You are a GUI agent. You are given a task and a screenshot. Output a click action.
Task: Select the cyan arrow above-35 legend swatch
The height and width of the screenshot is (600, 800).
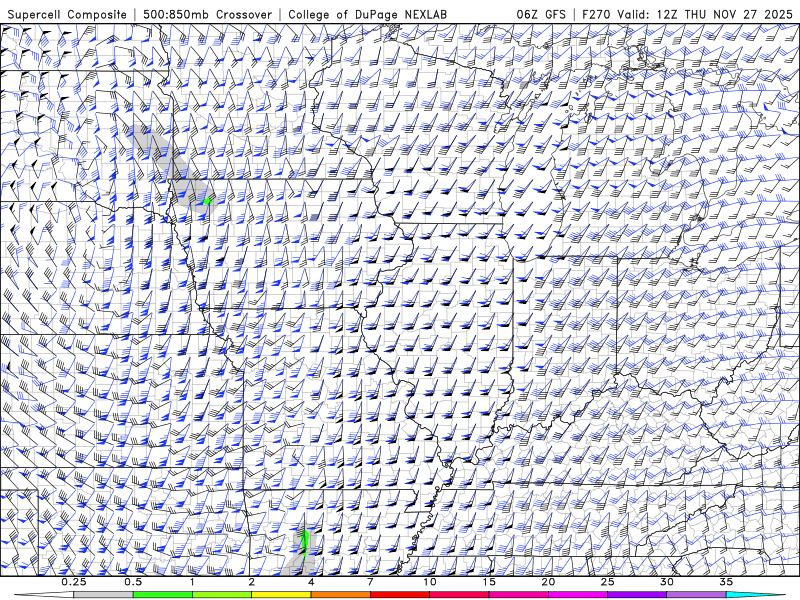[755, 595]
